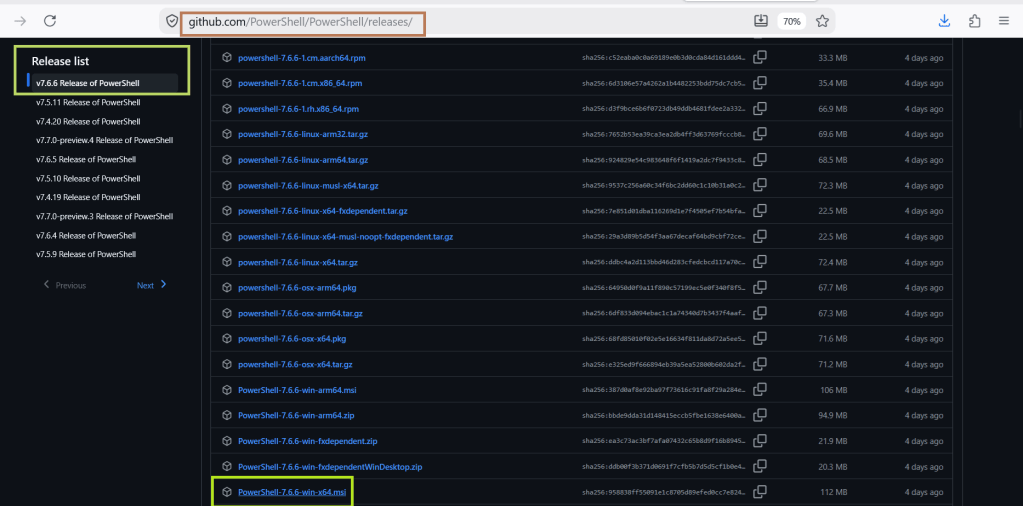The width and height of the screenshot is (1023, 506).
Task: Copy sha256 for linux-x64-musl-noopt-fxdependent.tar.gz
Action: point(759,236)
